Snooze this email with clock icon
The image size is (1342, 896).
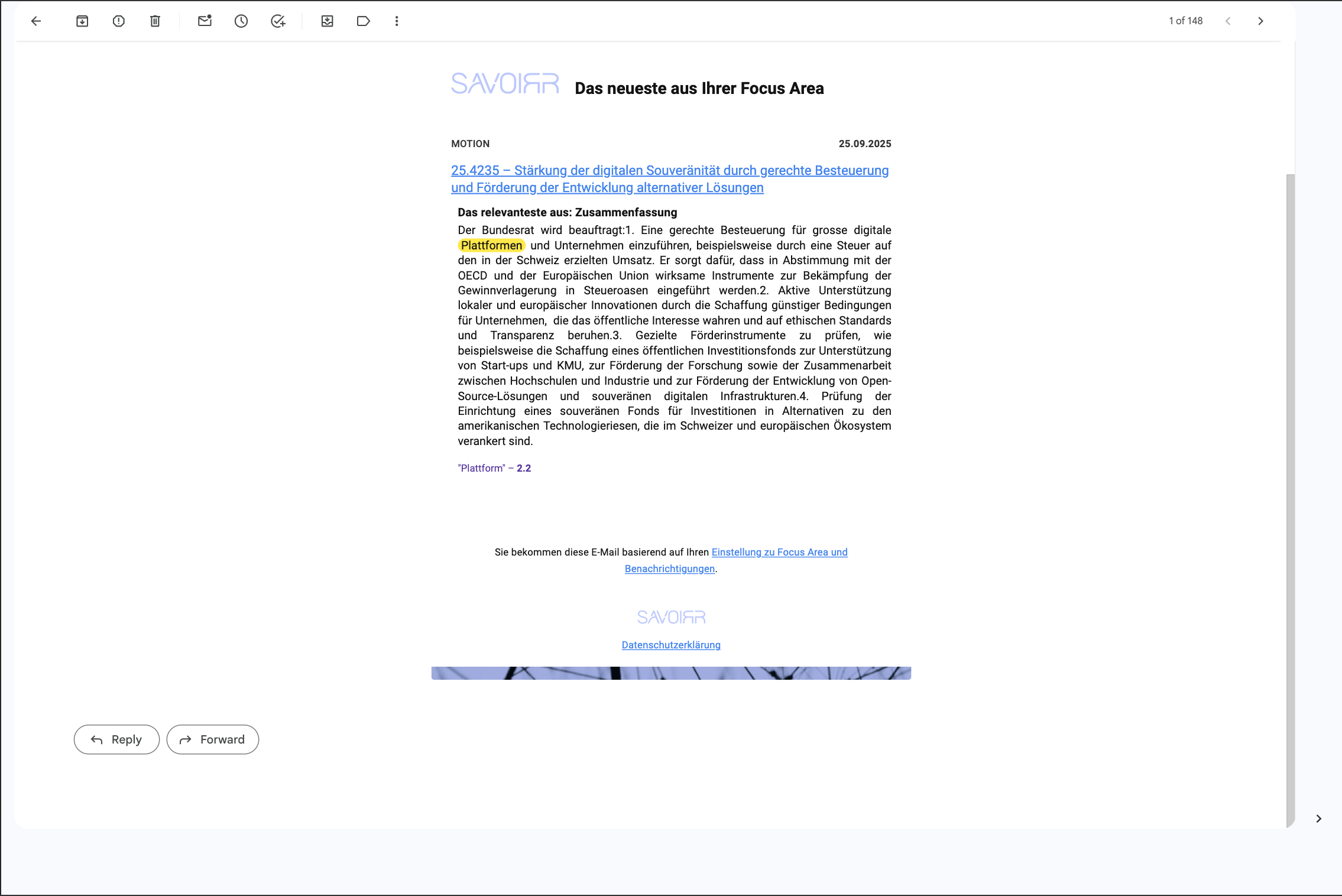pos(241,21)
